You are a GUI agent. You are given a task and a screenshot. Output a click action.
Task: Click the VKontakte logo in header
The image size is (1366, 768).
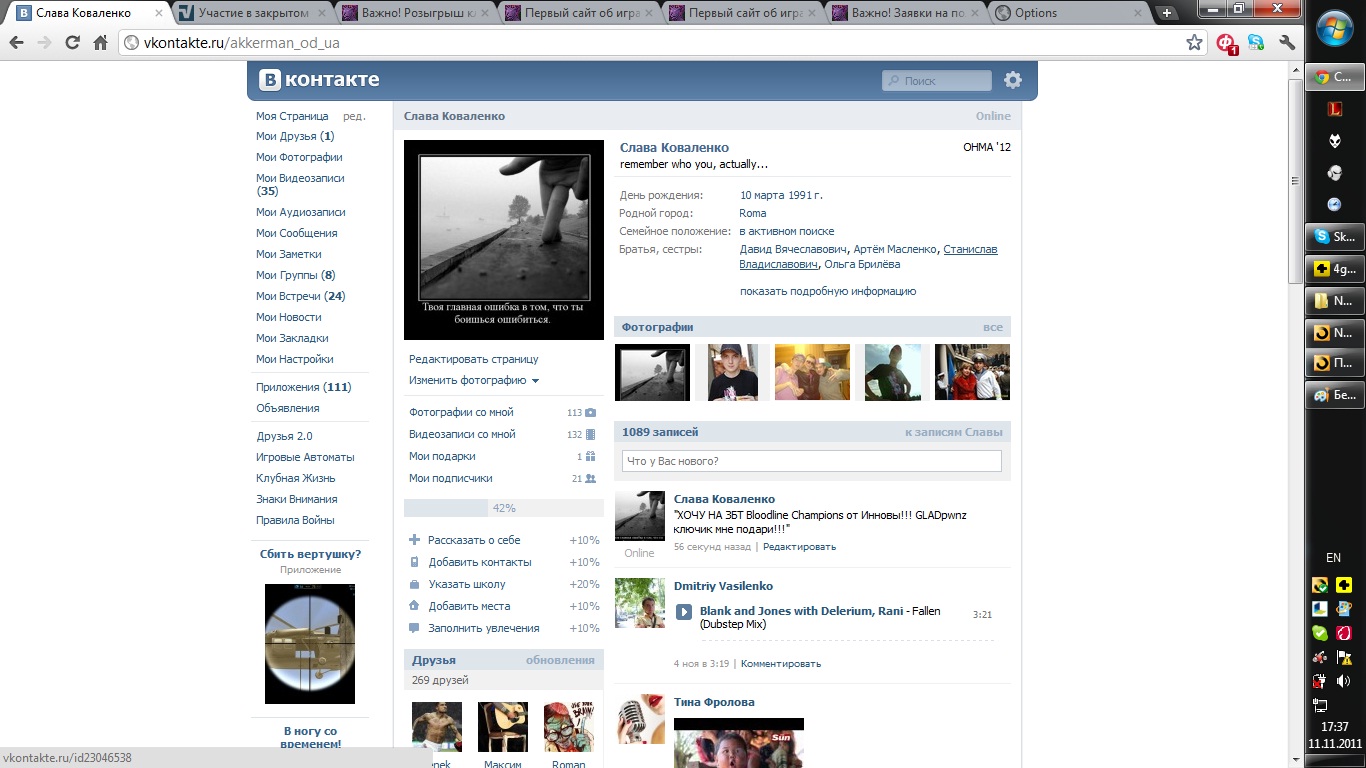click(320, 80)
